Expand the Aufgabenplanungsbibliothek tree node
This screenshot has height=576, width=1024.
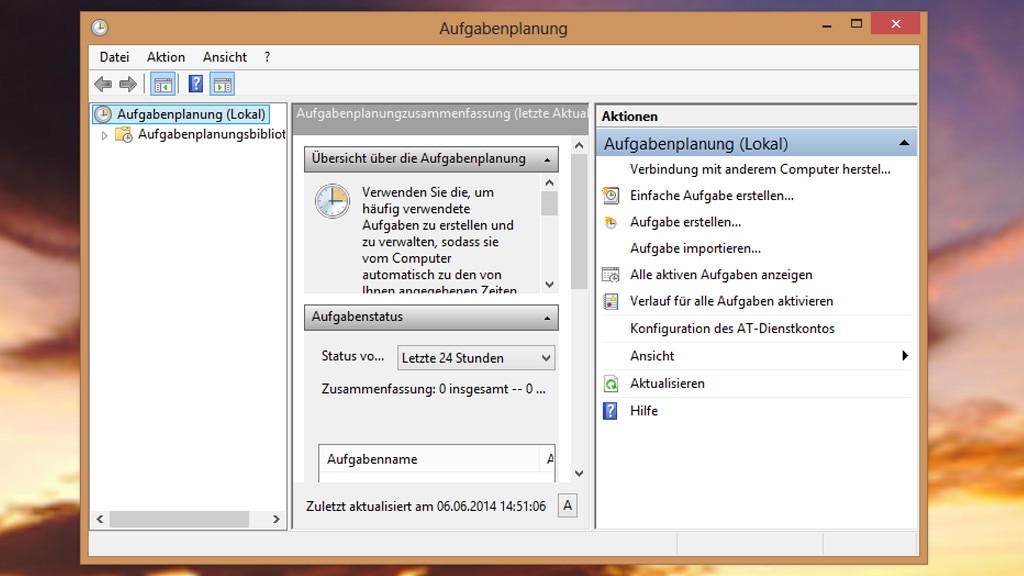click(106, 132)
